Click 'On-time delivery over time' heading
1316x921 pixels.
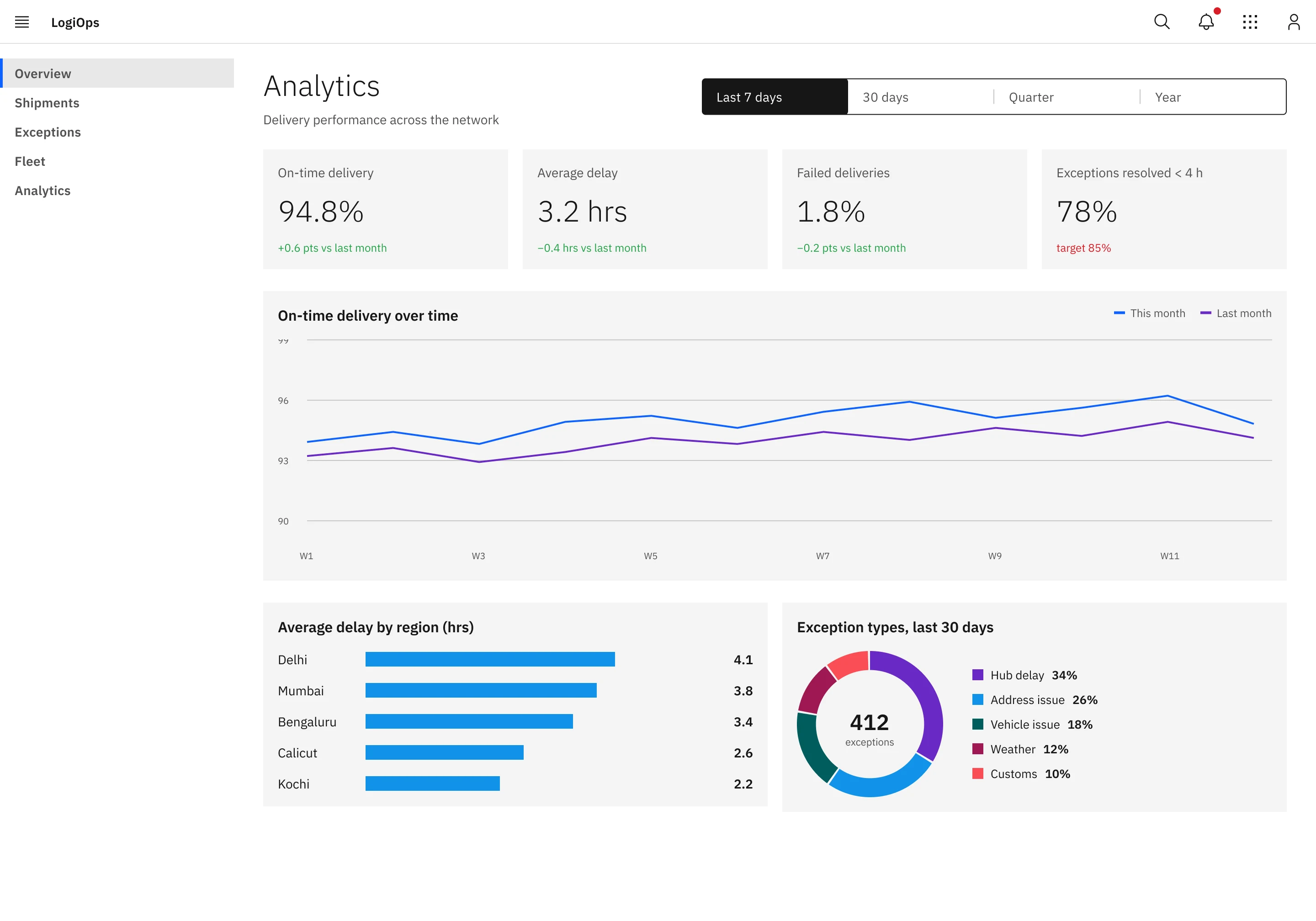point(368,316)
